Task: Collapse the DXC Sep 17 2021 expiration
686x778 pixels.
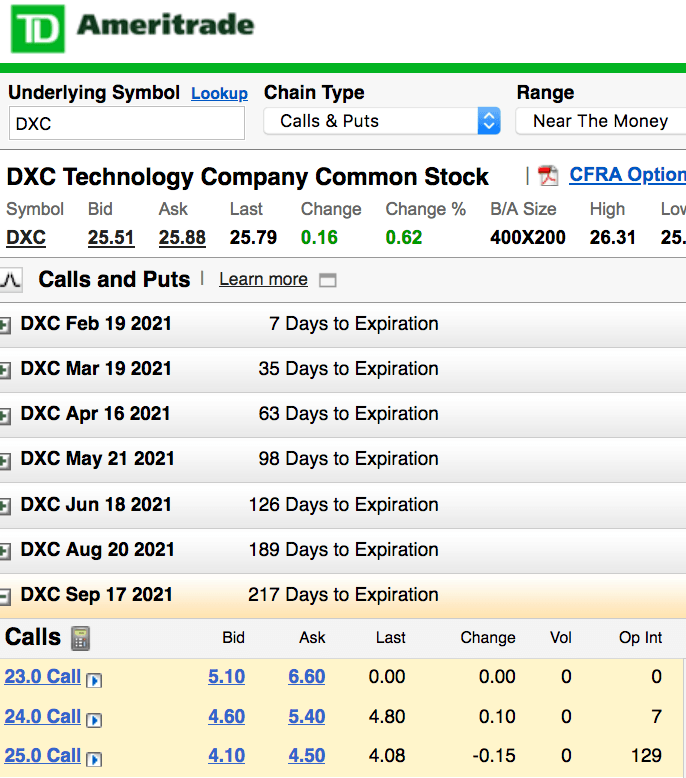Action: click(x=5, y=596)
